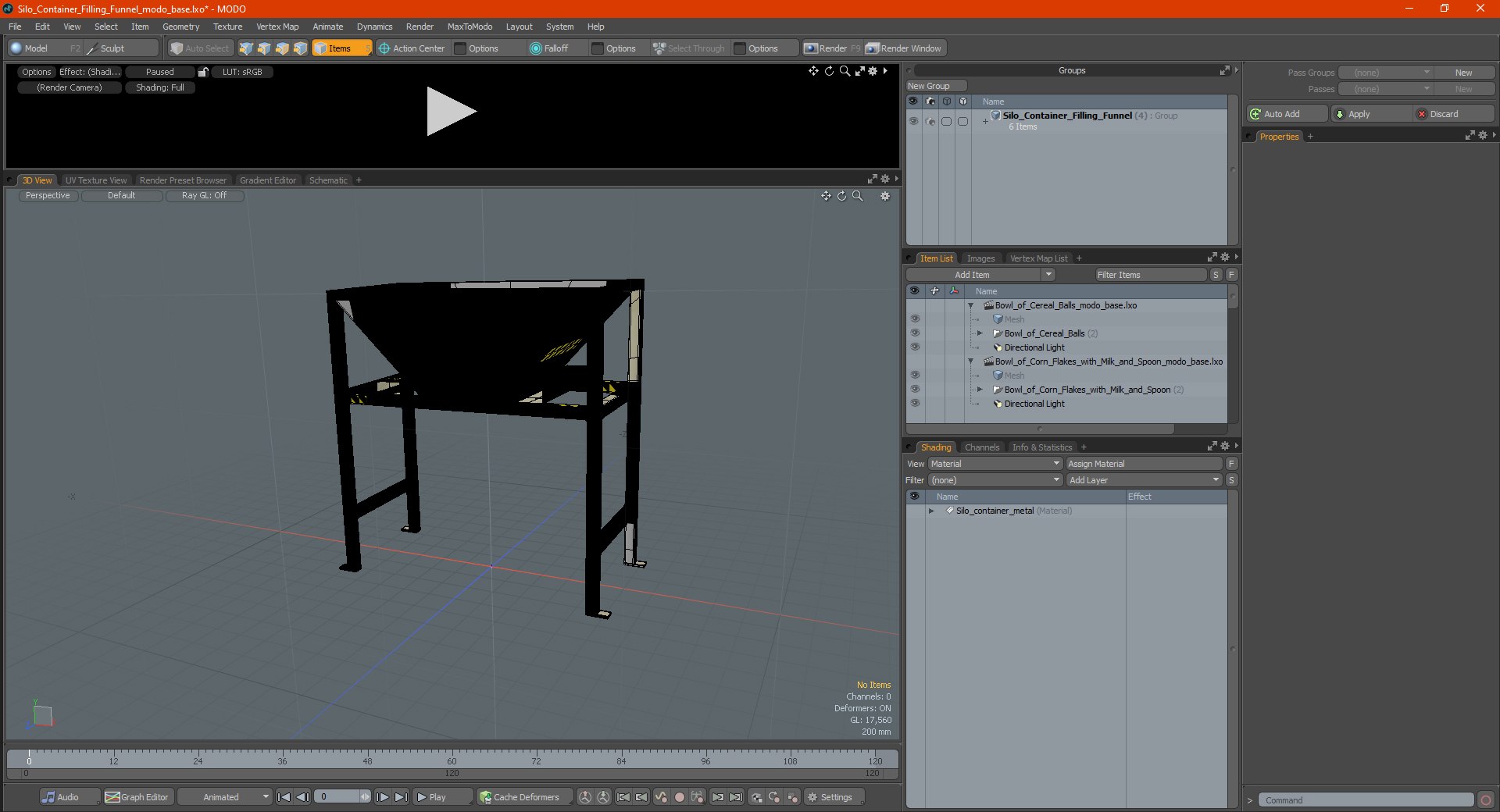Toggle visibility of Silo_Container_Filling_Funnel group
This screenshot has height=812, width=1500.
pyautogui.click(x=913, y=121)
